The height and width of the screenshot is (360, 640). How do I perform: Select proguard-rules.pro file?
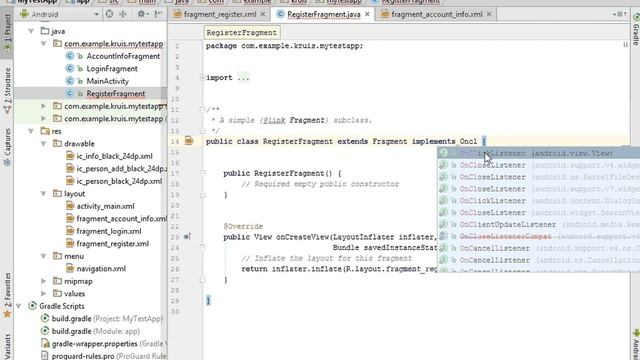tap(109, 356)
